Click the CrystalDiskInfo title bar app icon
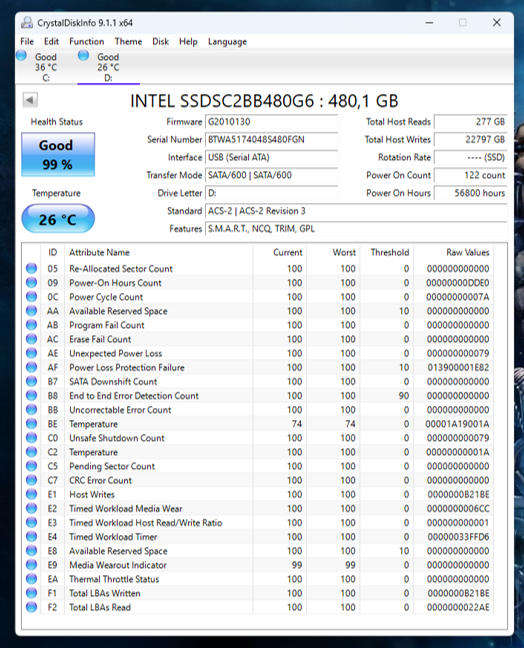Viewport: 524px width, 648px height. (27, 23)
